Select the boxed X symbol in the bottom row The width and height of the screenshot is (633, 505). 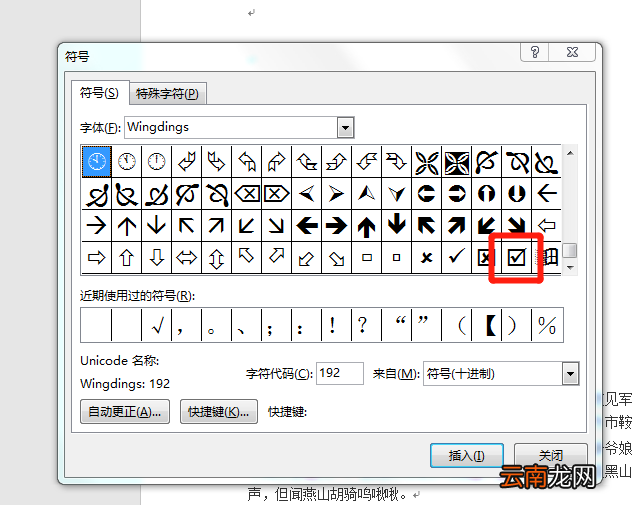(486, 257)
